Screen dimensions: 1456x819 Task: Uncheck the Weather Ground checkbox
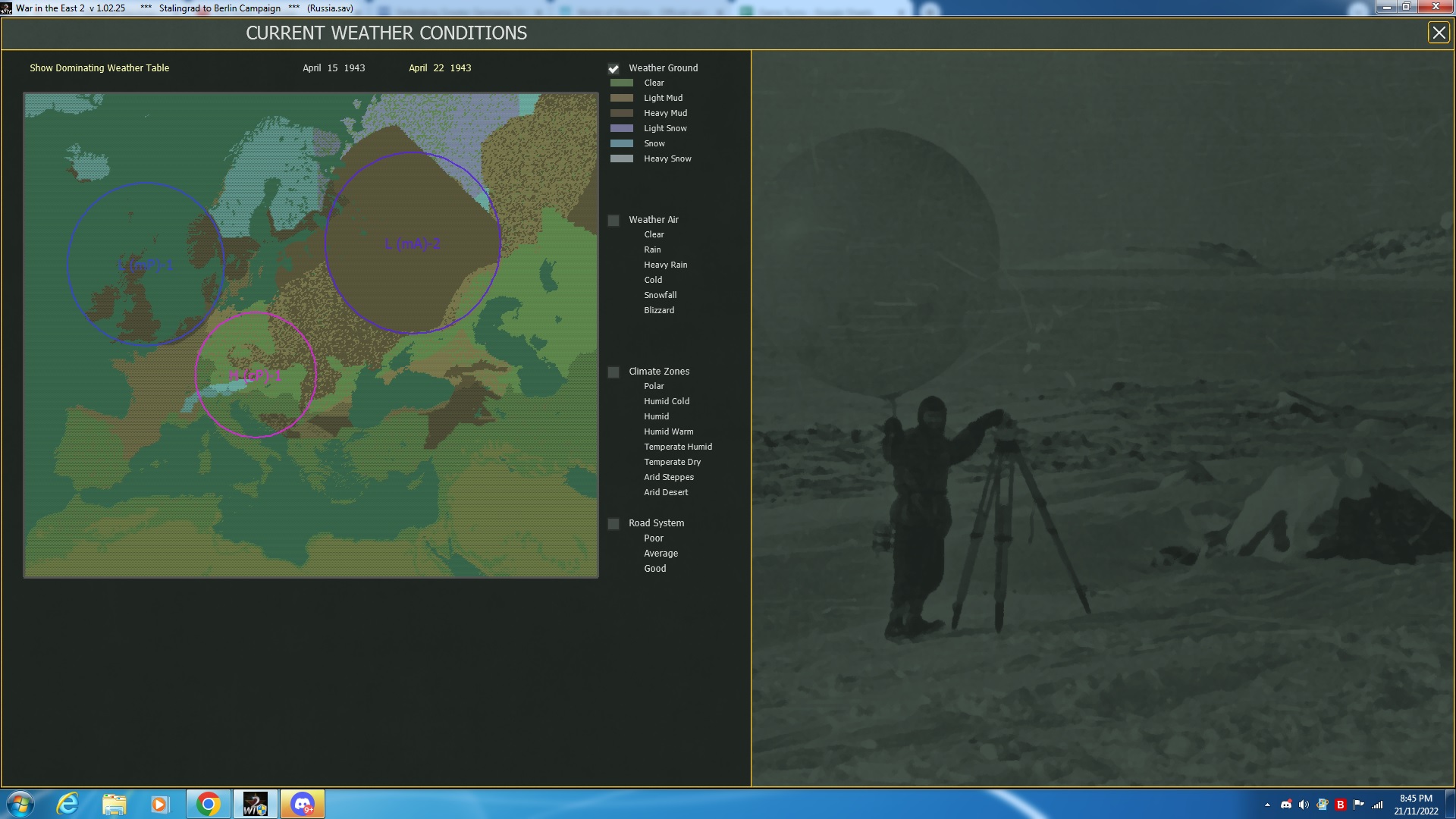(613, 69)
